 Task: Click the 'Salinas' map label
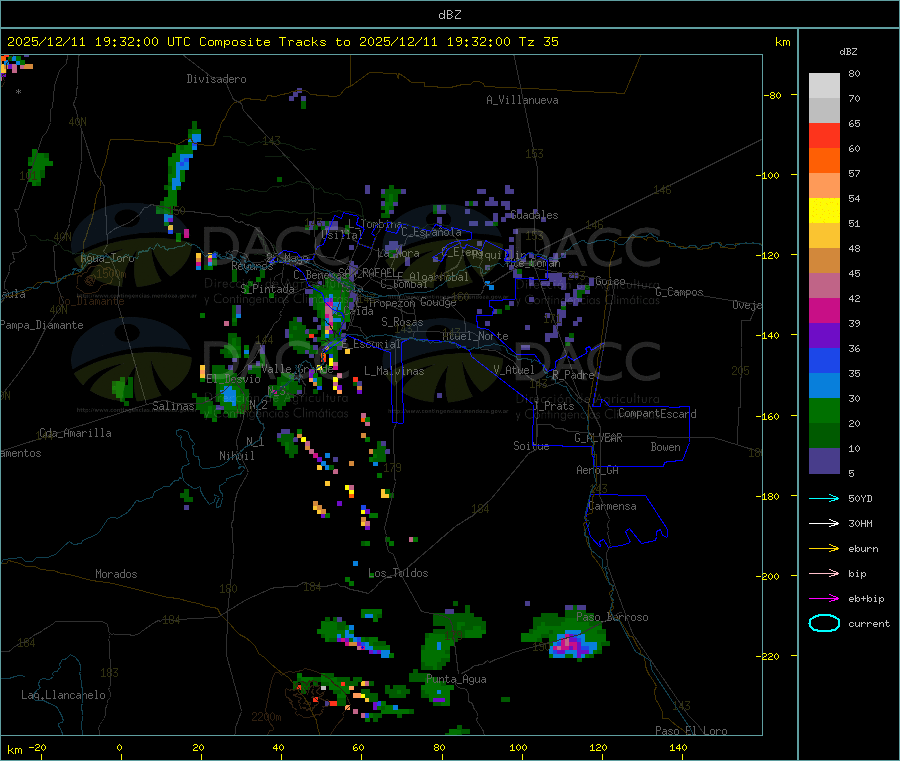pyautogui.click(x=173, y=406)
